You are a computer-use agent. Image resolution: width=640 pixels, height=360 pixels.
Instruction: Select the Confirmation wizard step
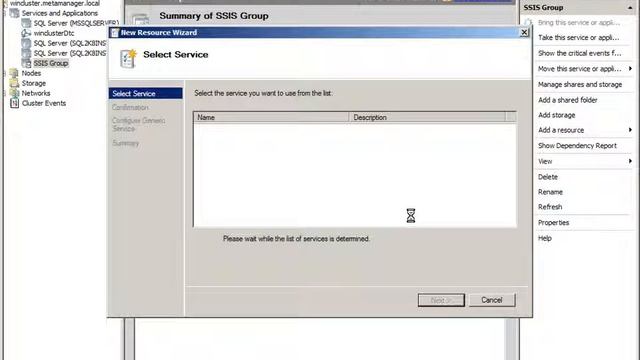pos(130,107)
